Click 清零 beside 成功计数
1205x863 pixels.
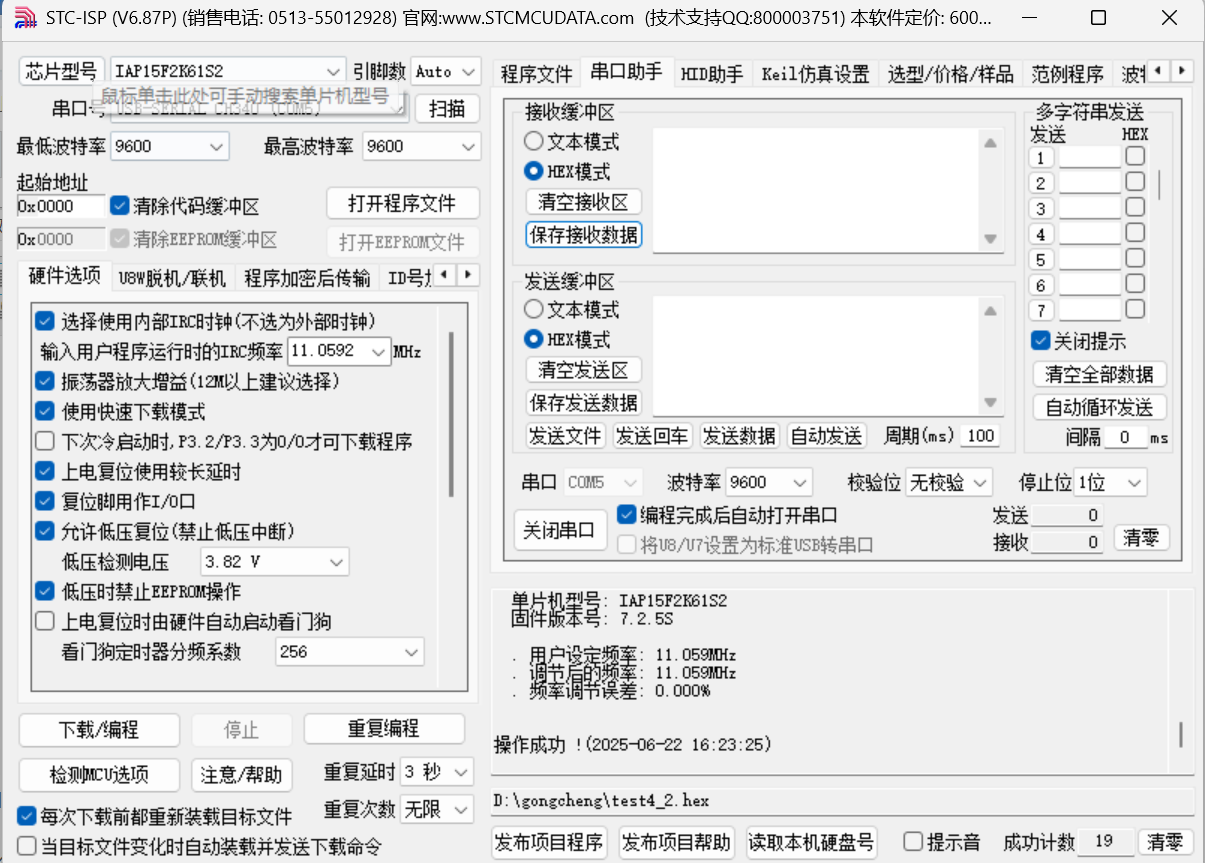tap(1164, 841)
